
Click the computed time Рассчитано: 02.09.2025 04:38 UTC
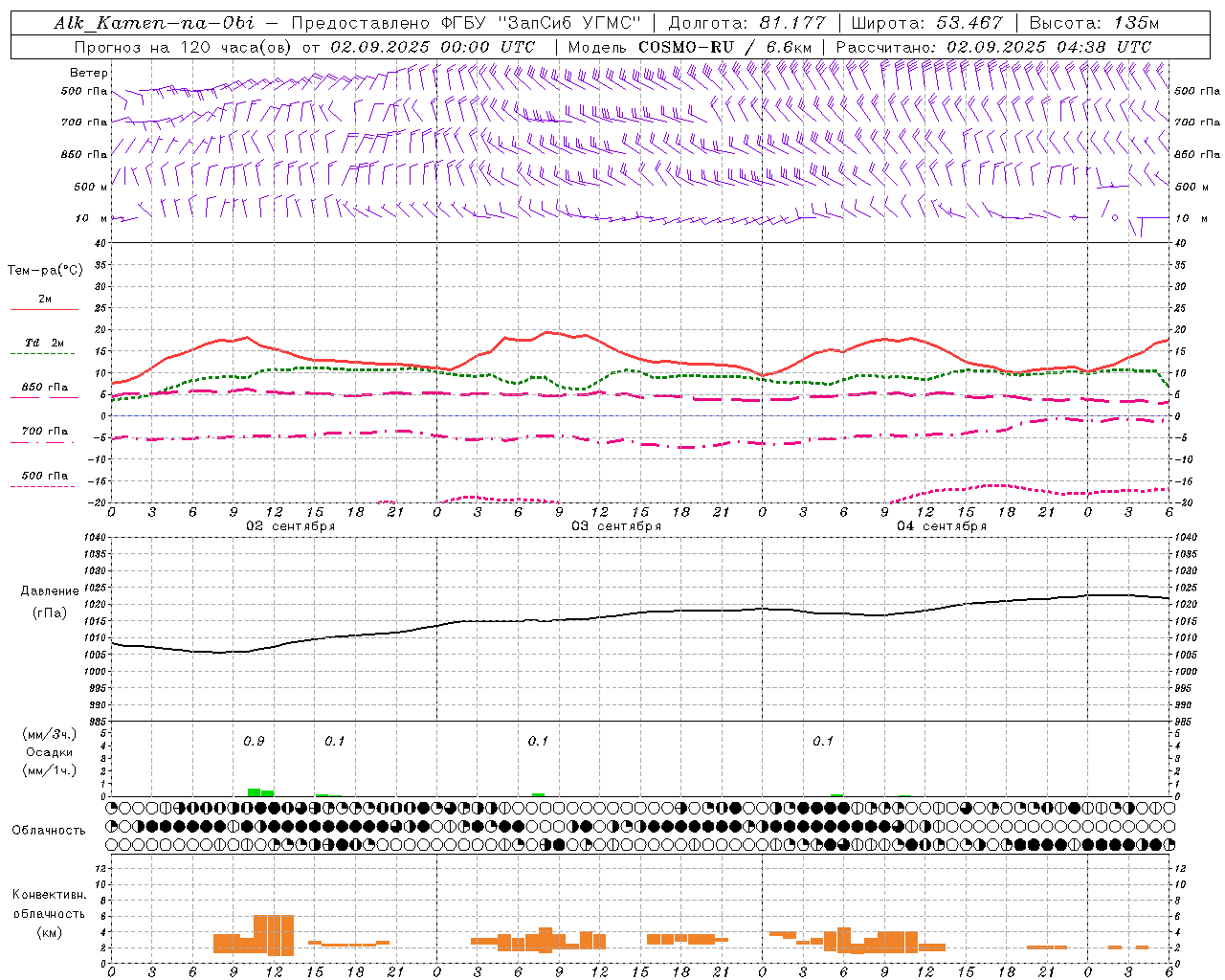[x=993, y=47]
